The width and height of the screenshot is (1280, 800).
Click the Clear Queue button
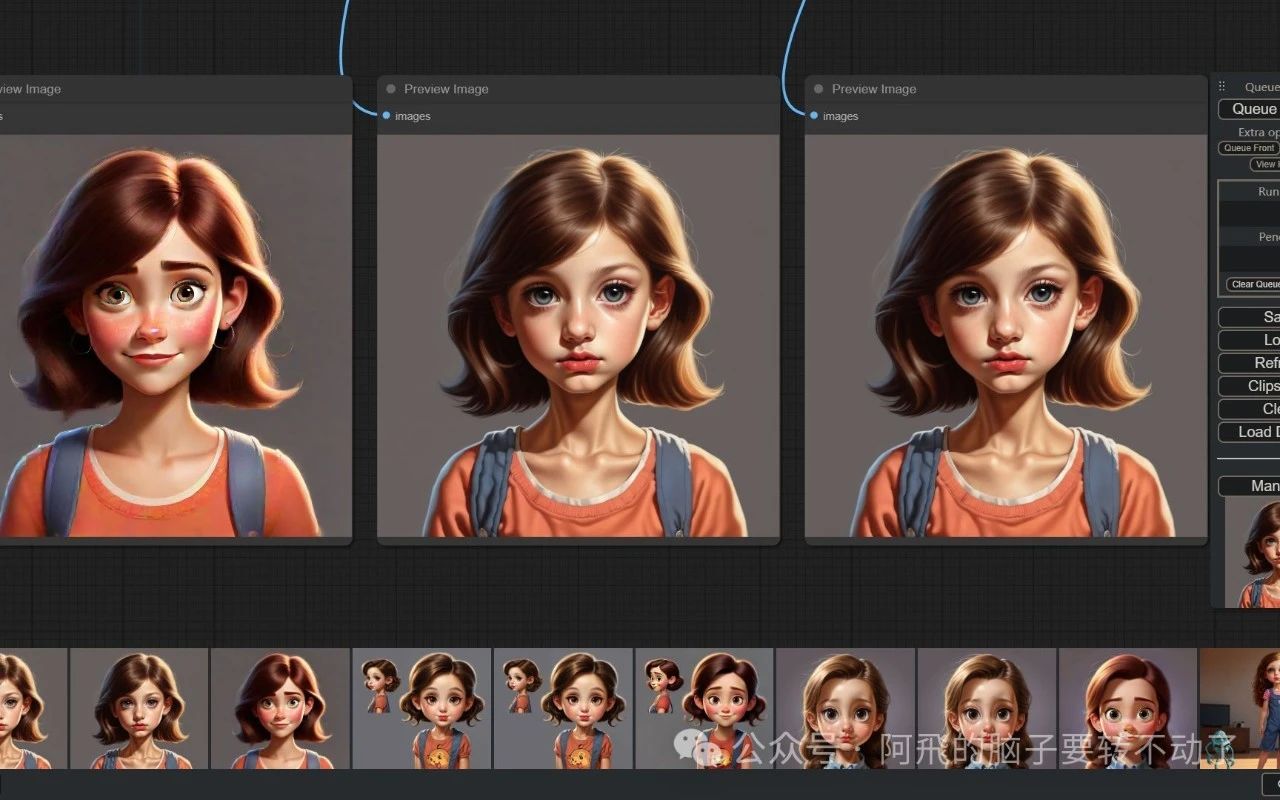1253,284
